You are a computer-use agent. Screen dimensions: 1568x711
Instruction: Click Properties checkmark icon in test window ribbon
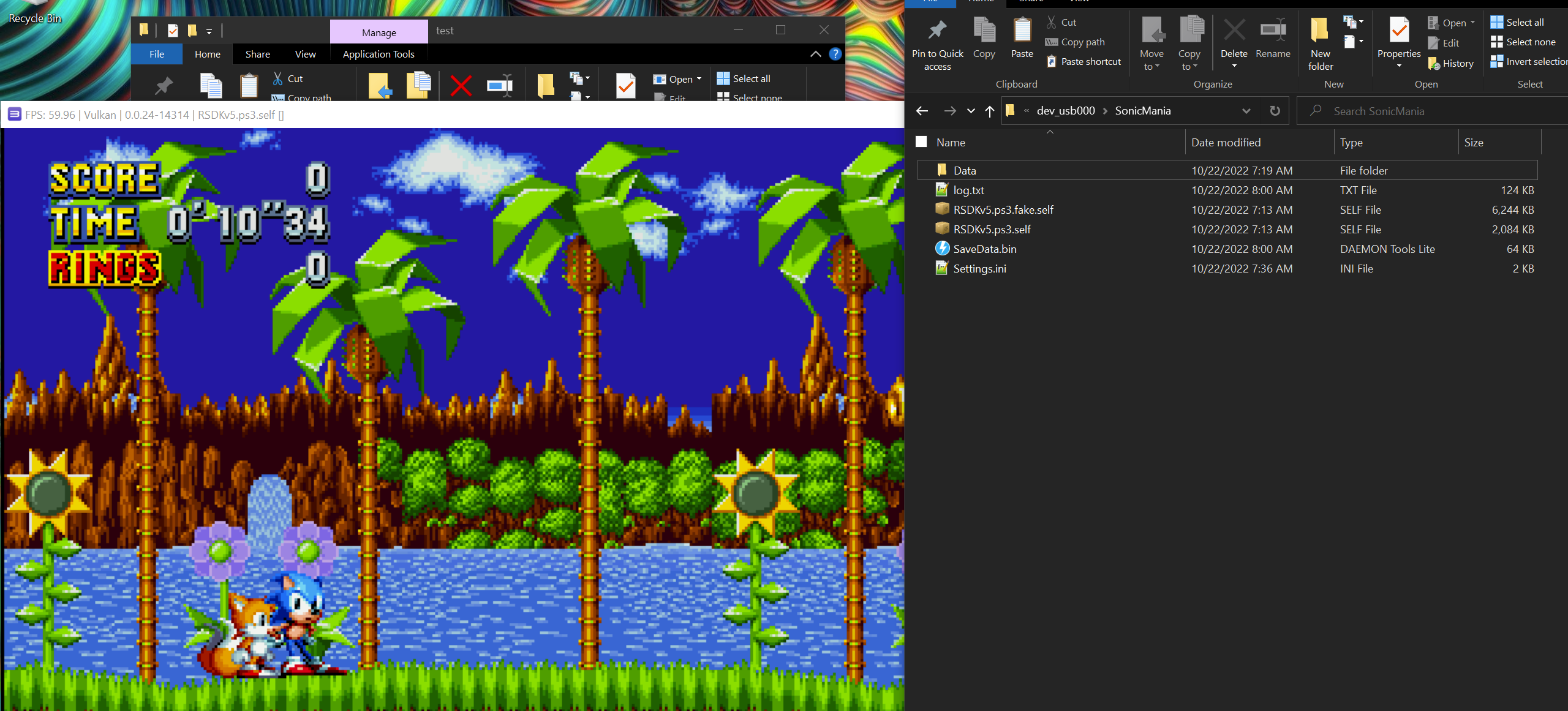coord(625,86)
